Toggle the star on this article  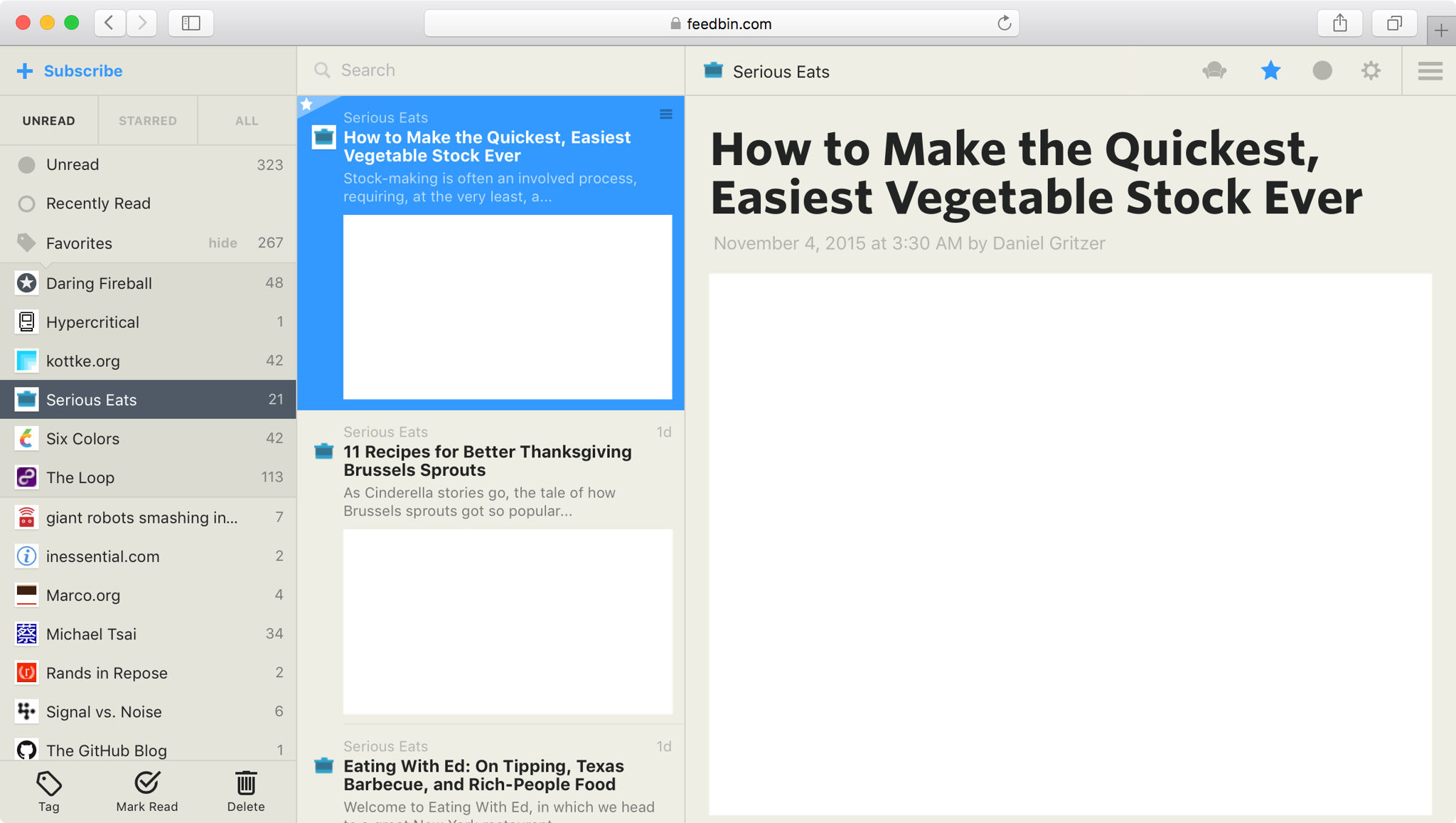coord(1270,70)
